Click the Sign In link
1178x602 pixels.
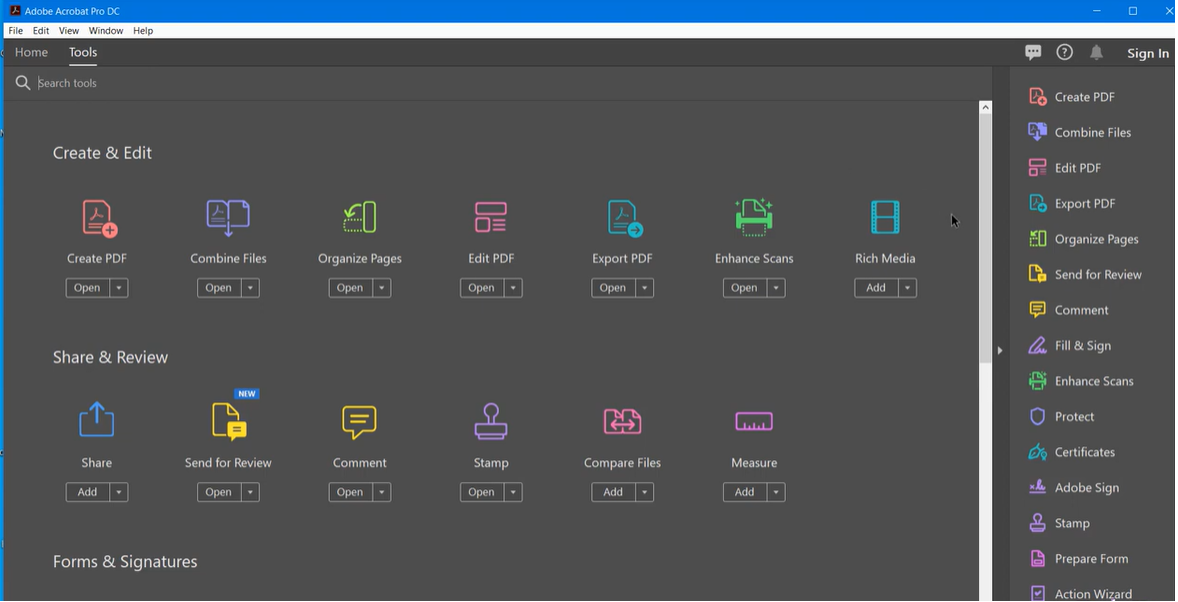(x=1148, y=53)
